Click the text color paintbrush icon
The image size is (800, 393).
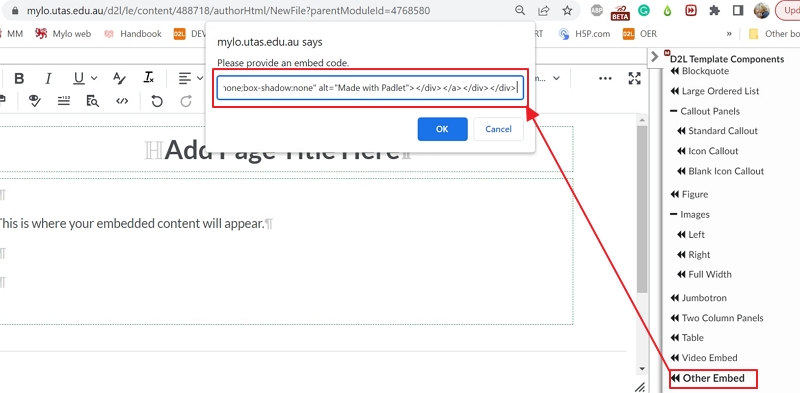point(119,78)
